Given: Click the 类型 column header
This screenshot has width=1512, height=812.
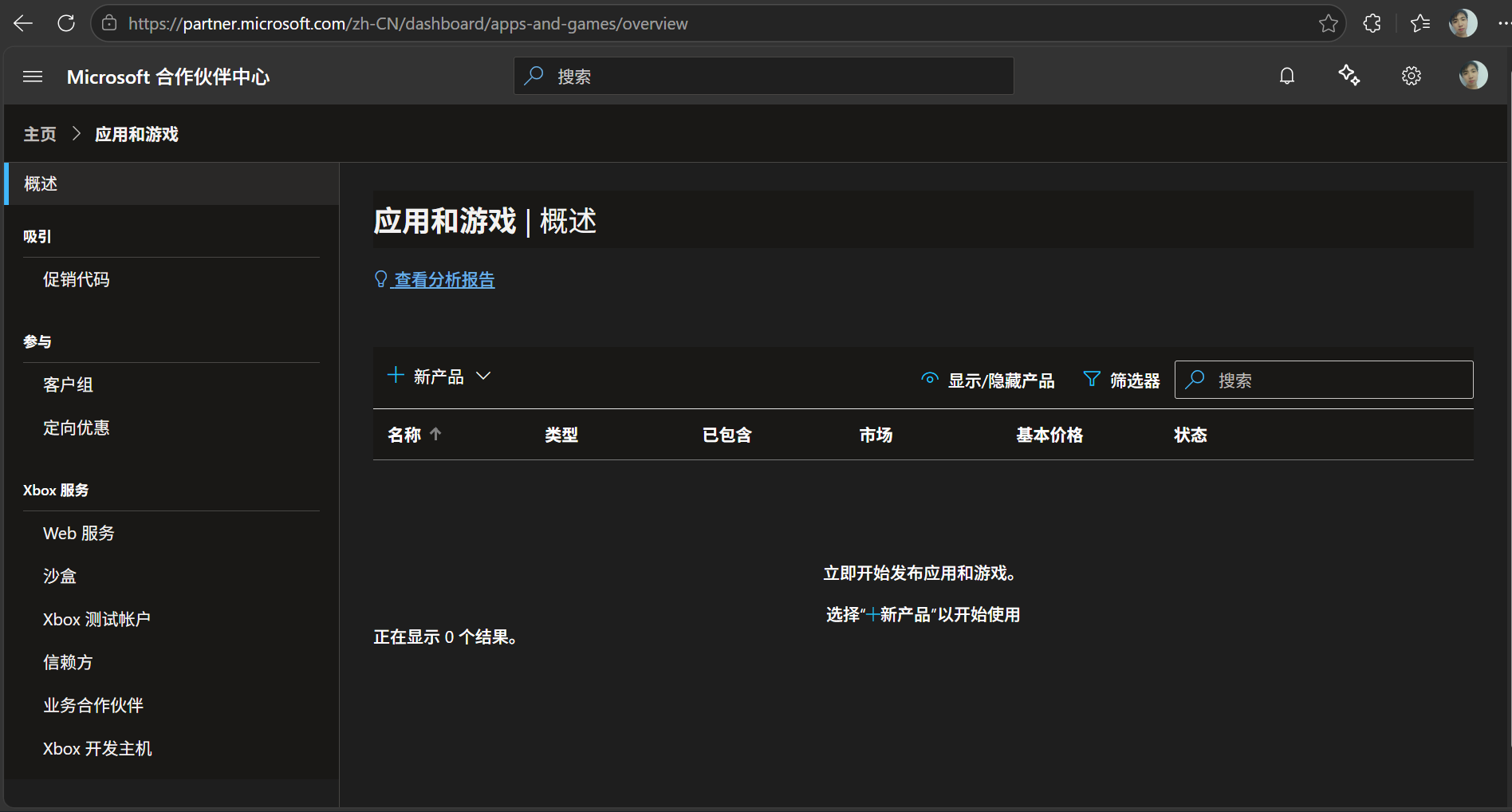Looking at the screenshot, I should coord(561,435).
